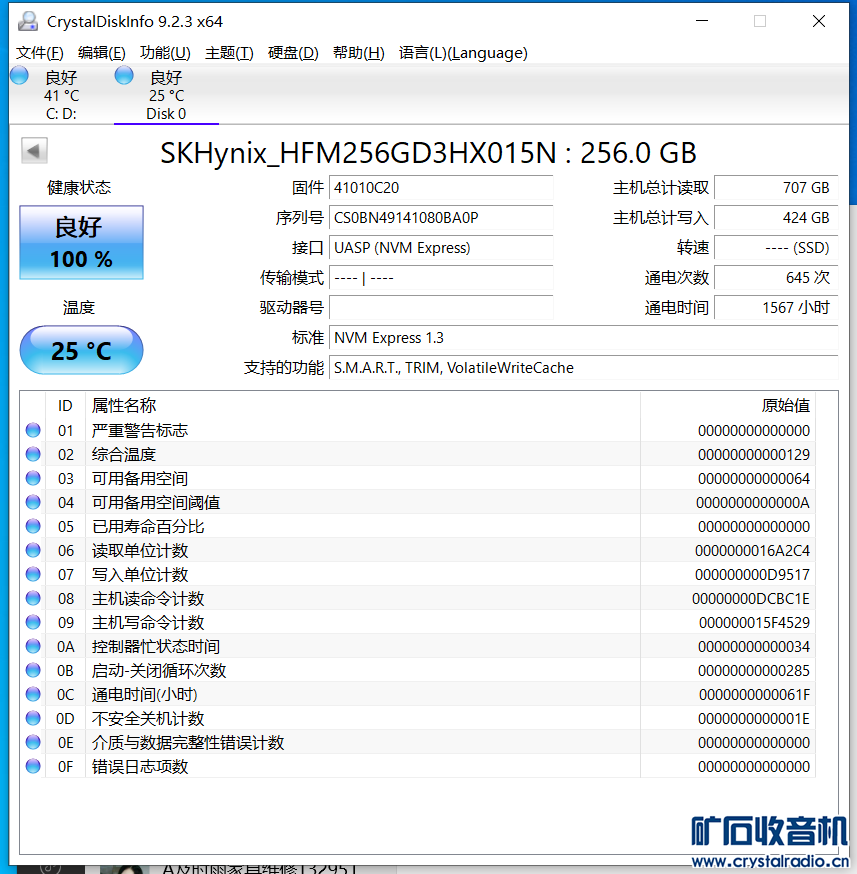Expand the 硬盘(D) menu
Viewport: 857px width, 874px height.
pos(293,53)
